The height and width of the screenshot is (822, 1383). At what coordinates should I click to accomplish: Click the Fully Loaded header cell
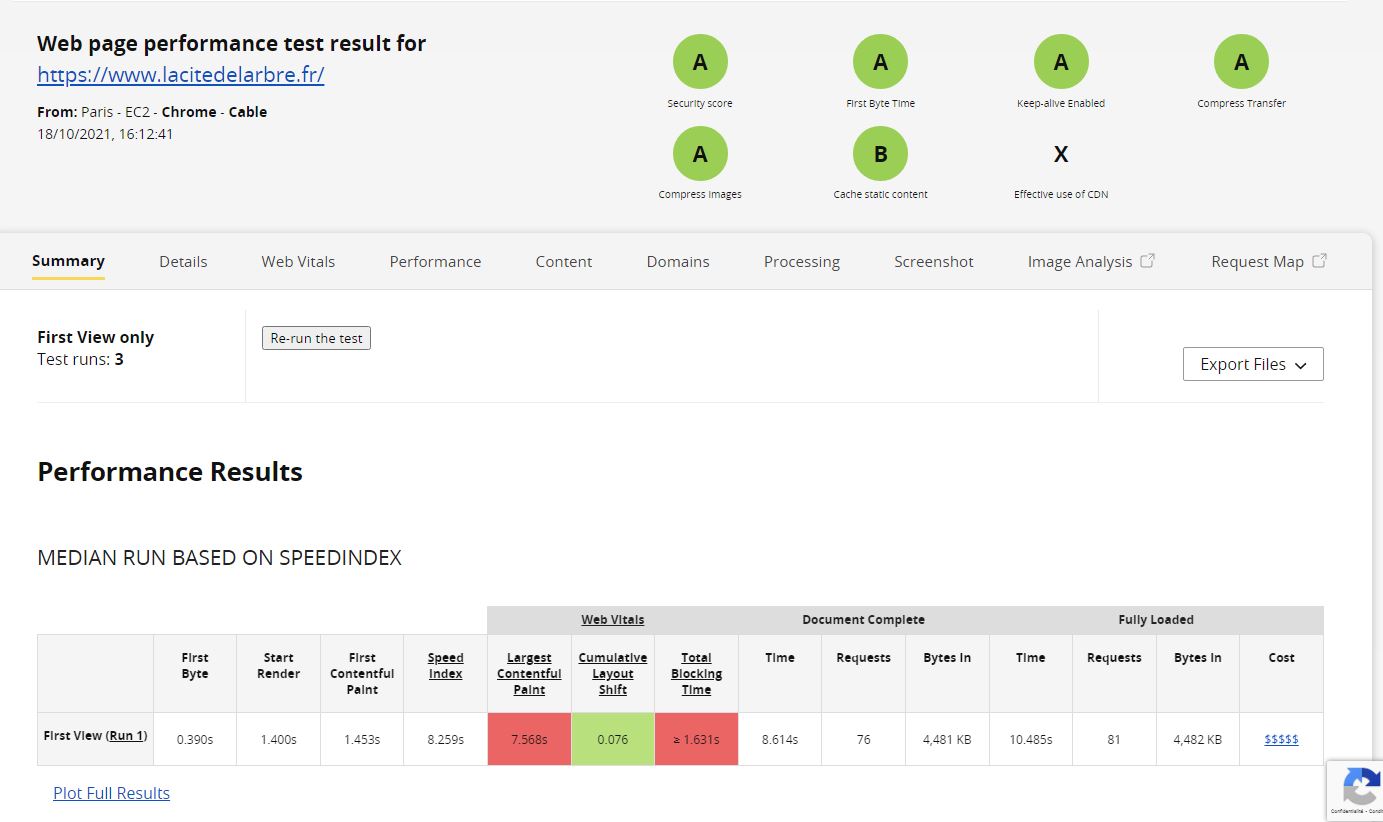[1156, 620]
